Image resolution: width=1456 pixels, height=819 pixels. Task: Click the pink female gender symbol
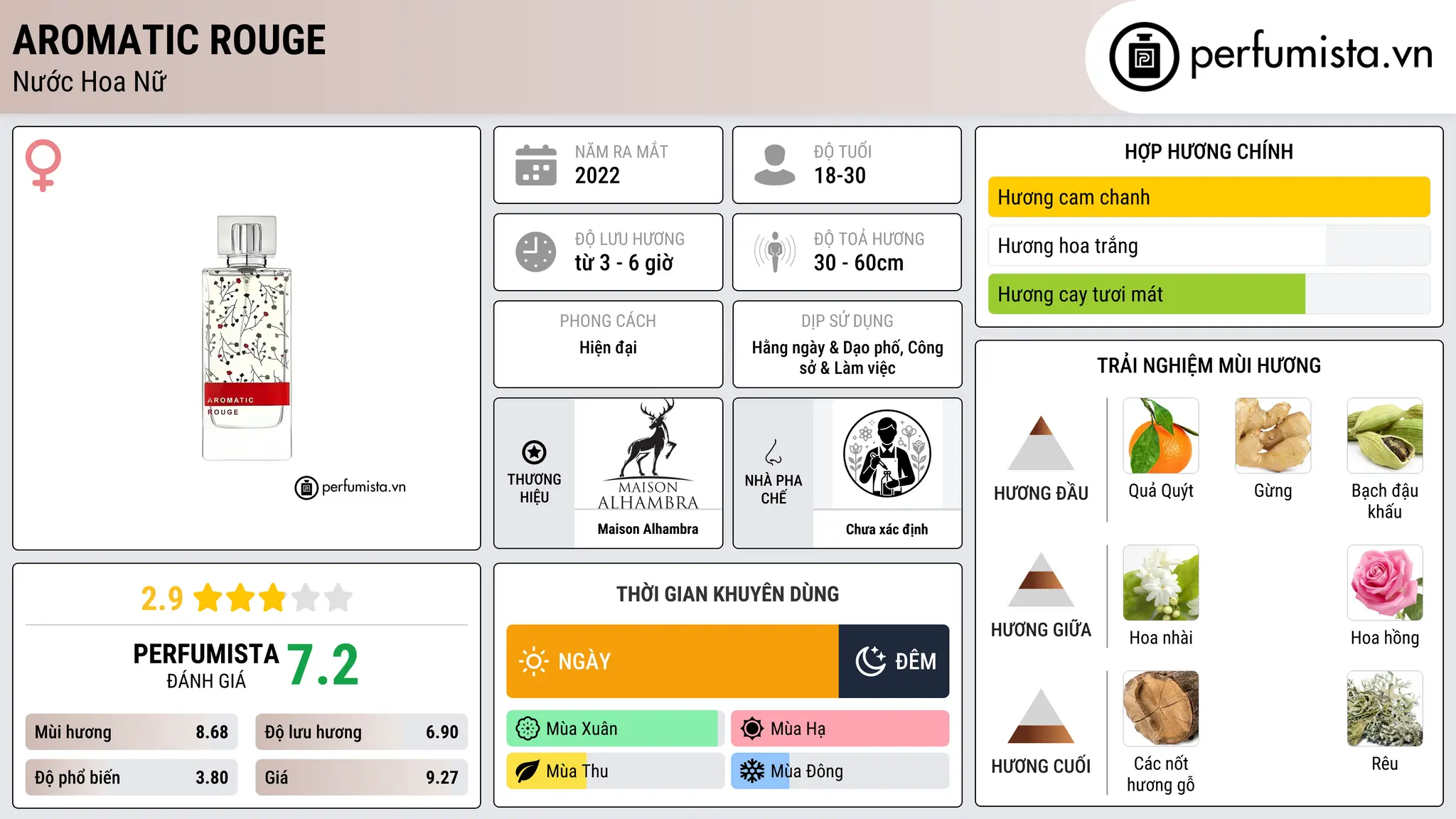click(x=43, y=165)
